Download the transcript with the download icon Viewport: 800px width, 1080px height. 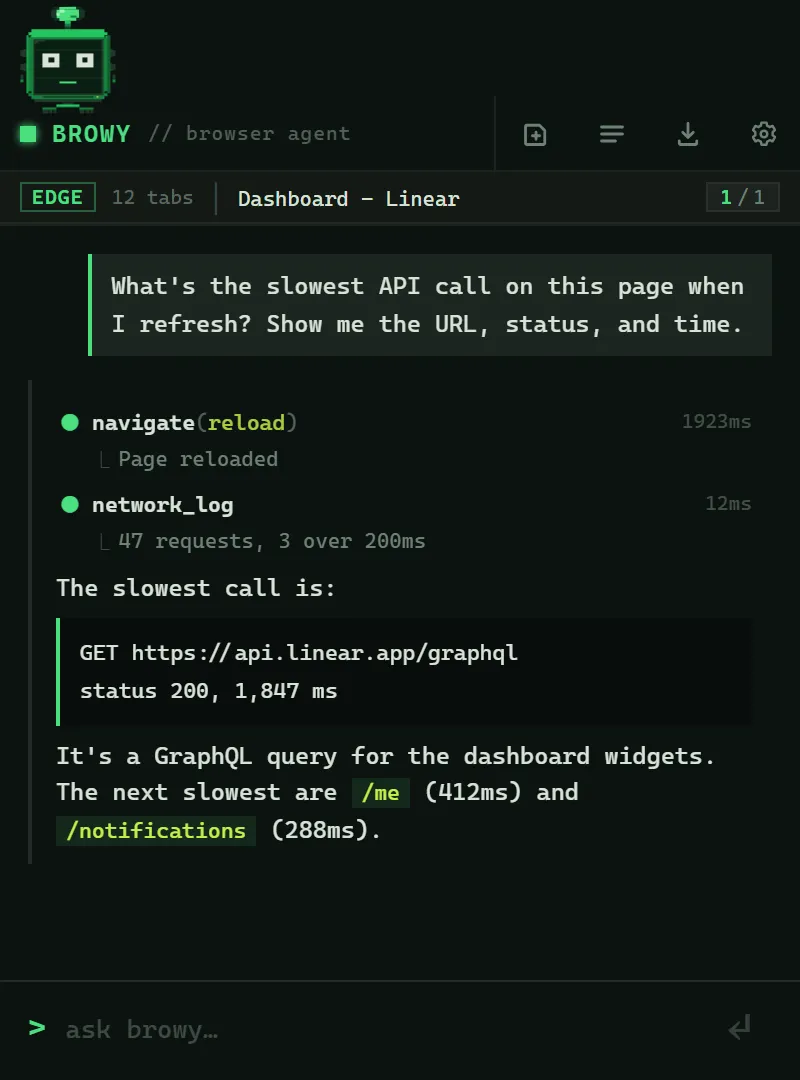[688, 134]
